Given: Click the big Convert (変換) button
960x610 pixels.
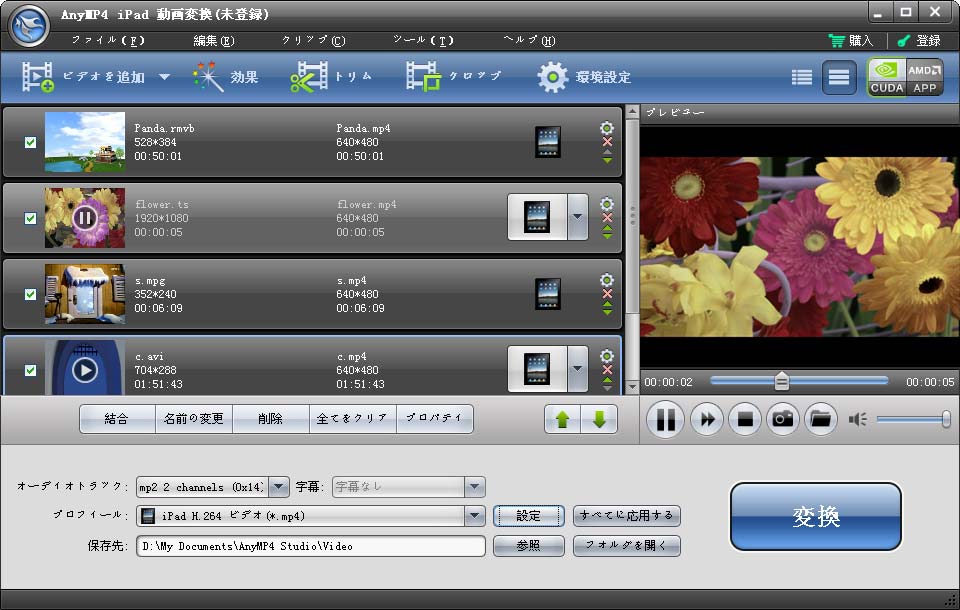Looking at the screenshot, I should click(816, 516).
